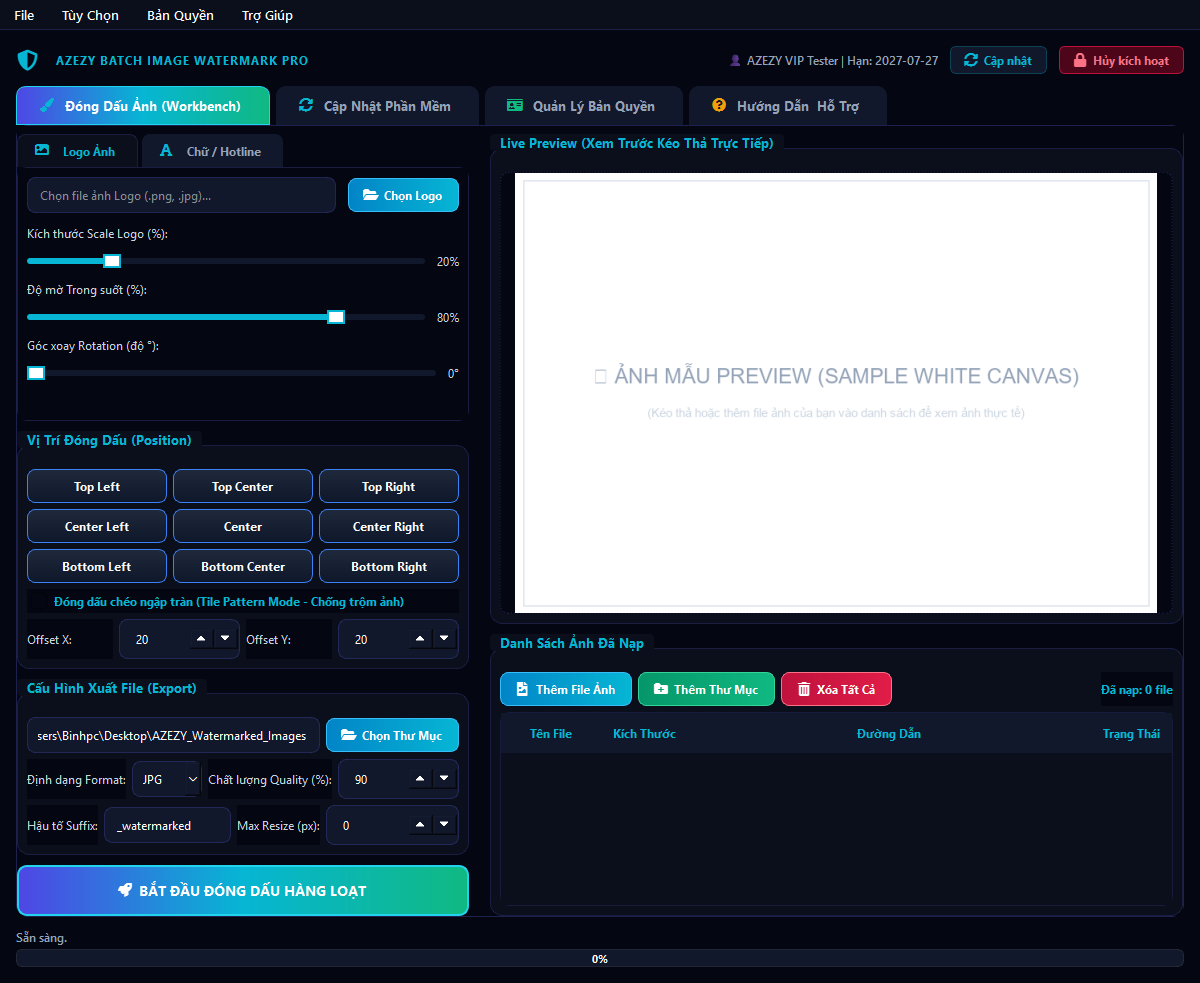
Task: Choose the Top Left watermark position
Action: coord(97,486)
